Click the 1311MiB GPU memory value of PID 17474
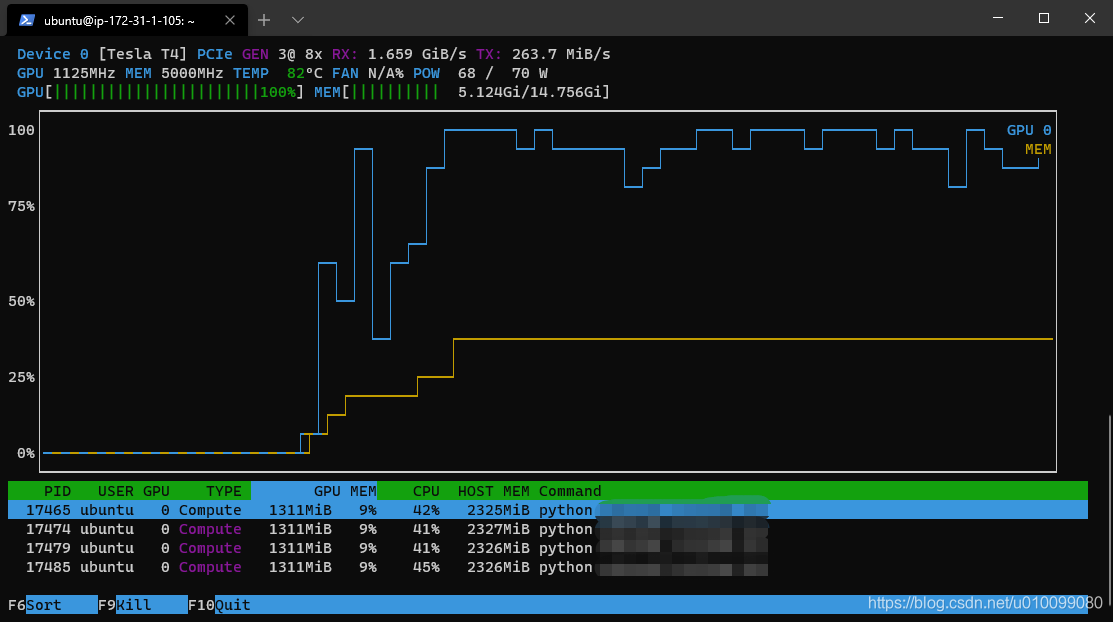Image resolution: width=1113 pixels, height=622 pixels. [x=300, y=529]
